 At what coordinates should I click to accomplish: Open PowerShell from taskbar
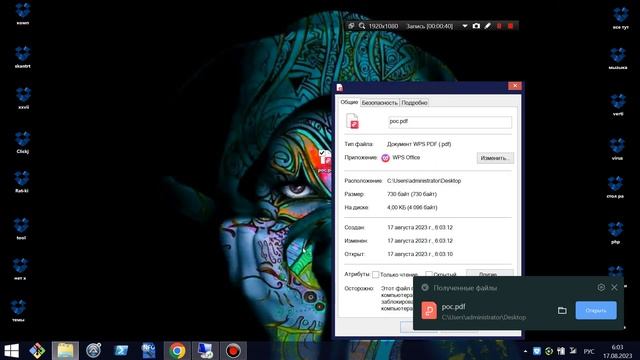tap(121, 351)
